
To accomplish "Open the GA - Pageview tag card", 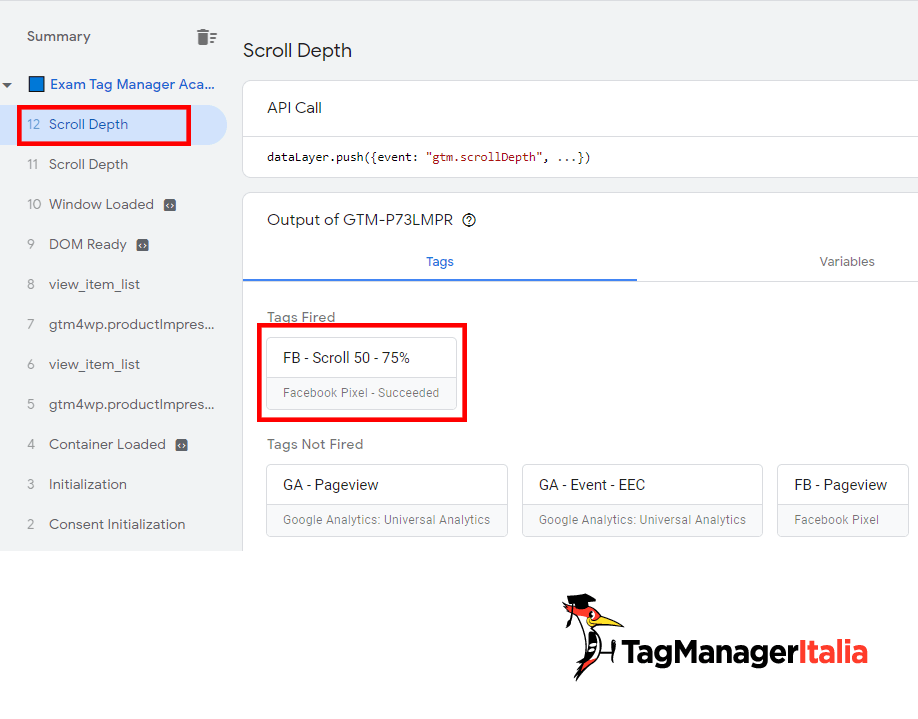I will (x=386, y=501).
